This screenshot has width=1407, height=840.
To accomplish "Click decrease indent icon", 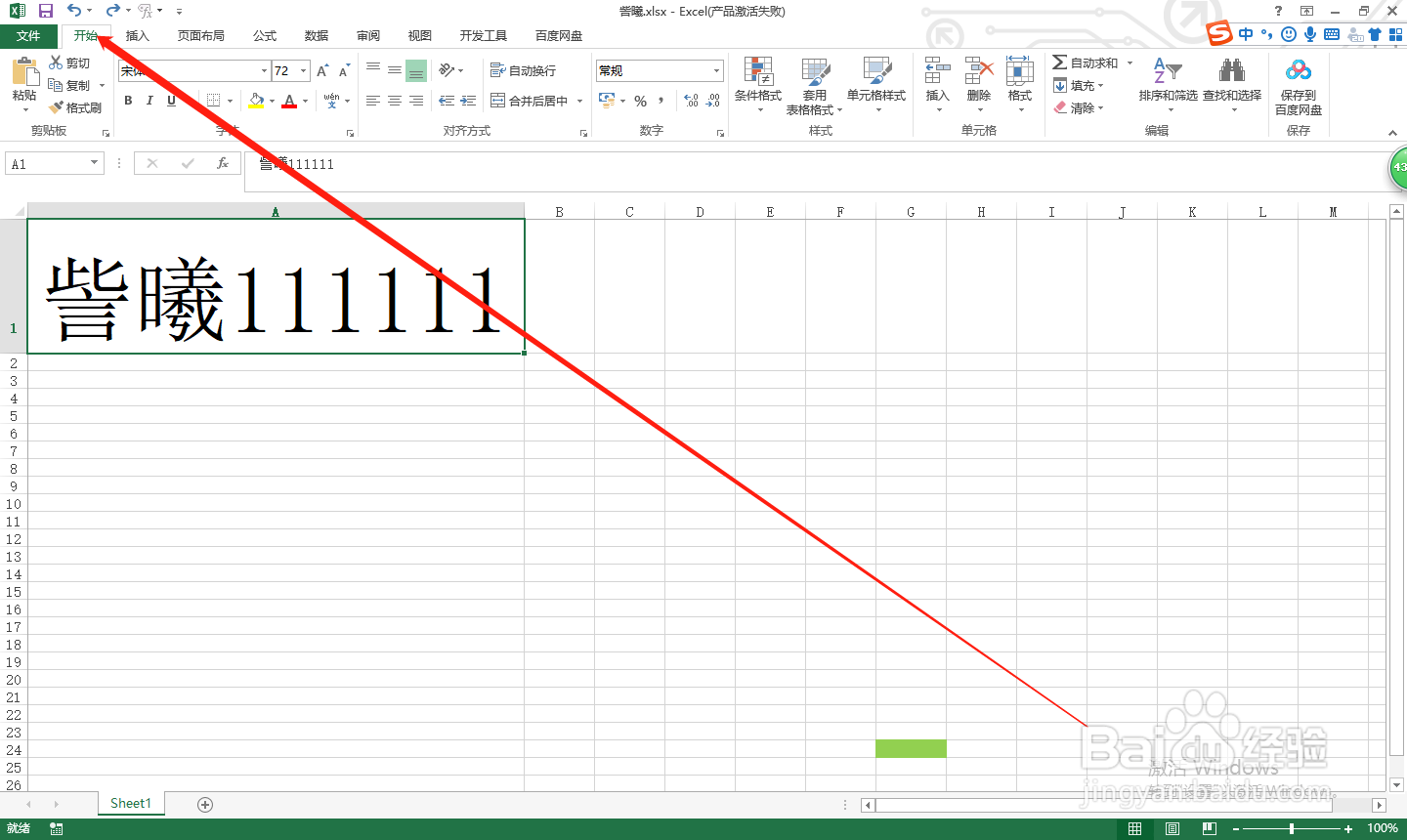I will pos(447,101).
